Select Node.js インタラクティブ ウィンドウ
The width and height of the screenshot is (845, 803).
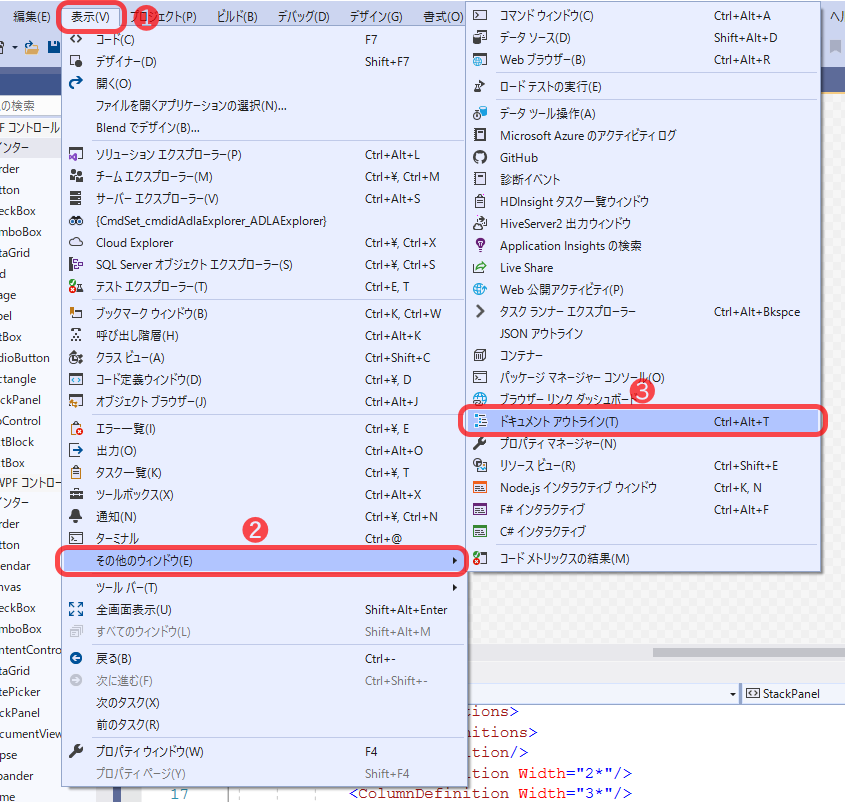(642, 487)
